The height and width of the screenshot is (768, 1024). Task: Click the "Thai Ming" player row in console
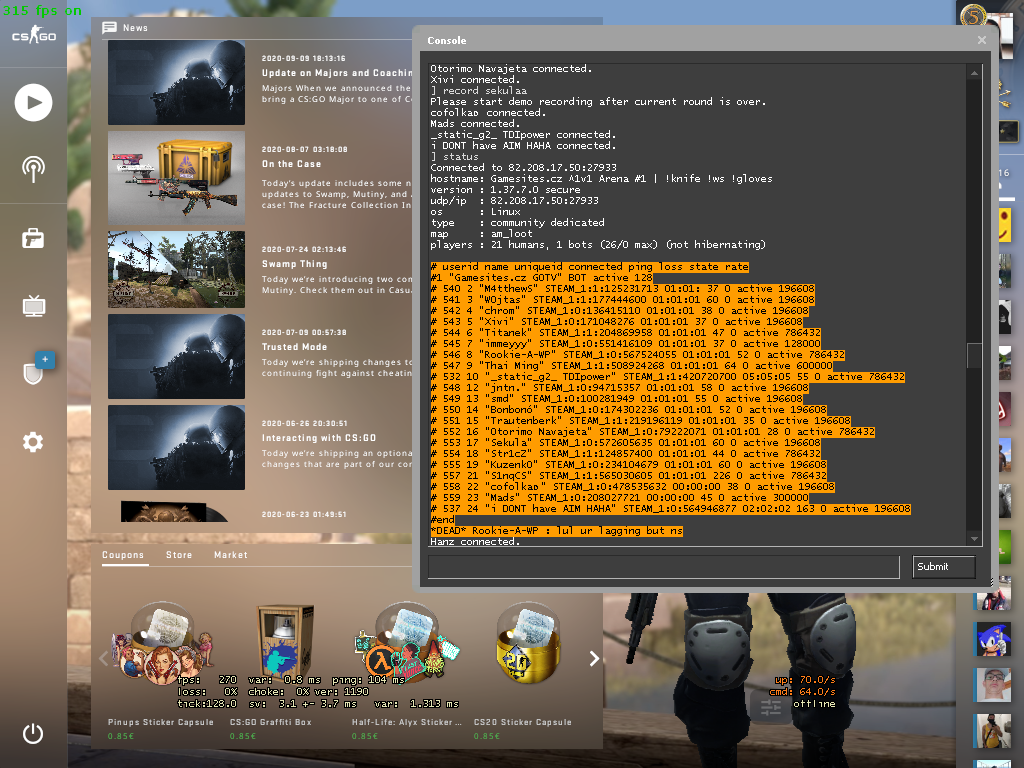(x=632, y=366)
